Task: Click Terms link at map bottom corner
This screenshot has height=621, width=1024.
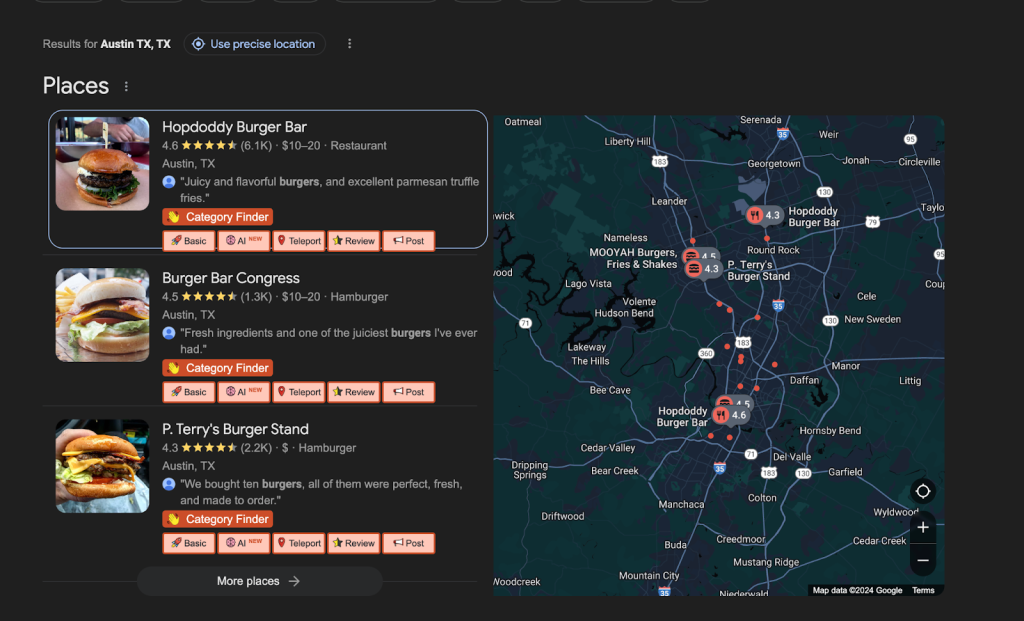Action: click(x=923, y=590)
